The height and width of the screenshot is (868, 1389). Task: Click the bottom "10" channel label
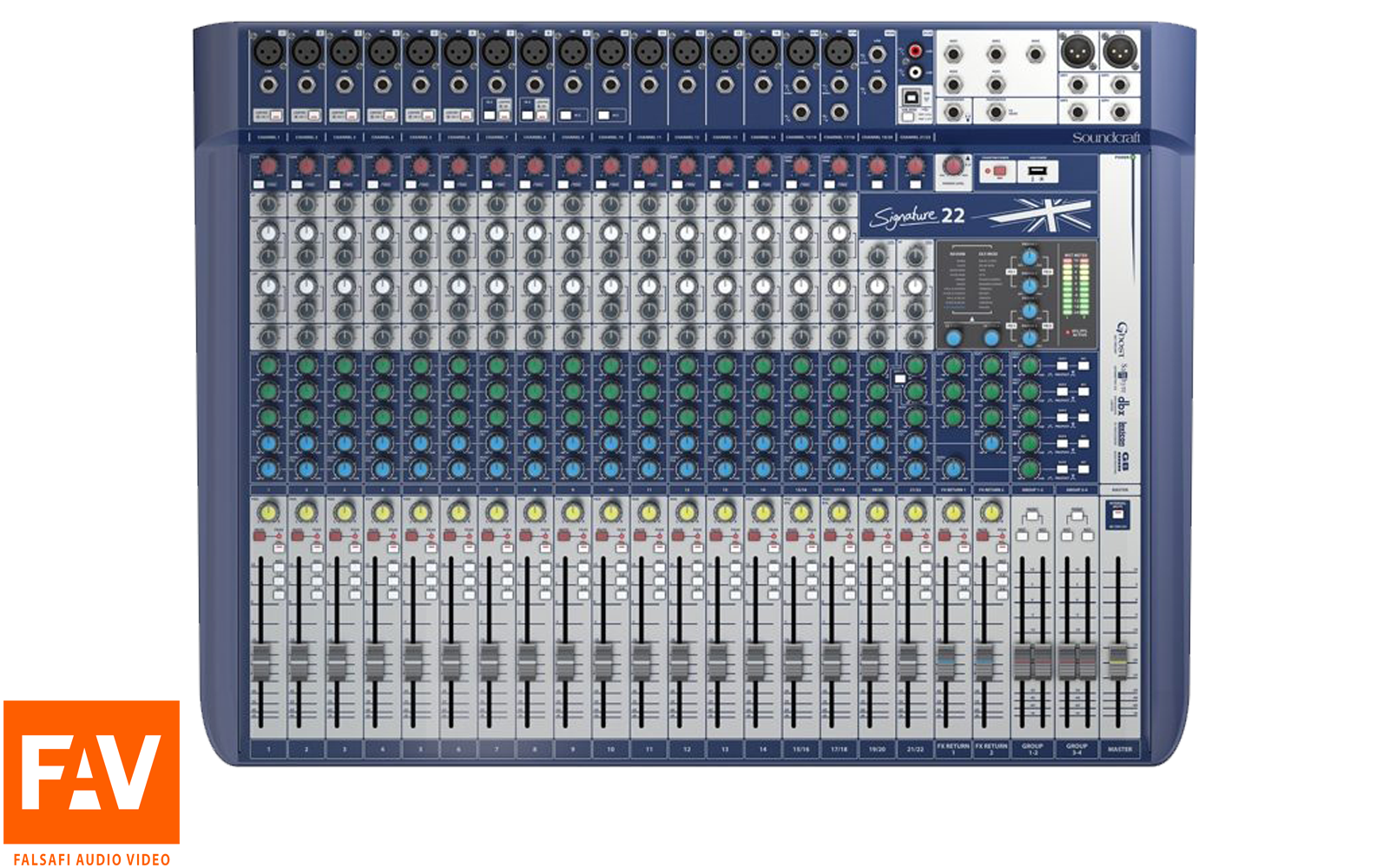(611, 748)
